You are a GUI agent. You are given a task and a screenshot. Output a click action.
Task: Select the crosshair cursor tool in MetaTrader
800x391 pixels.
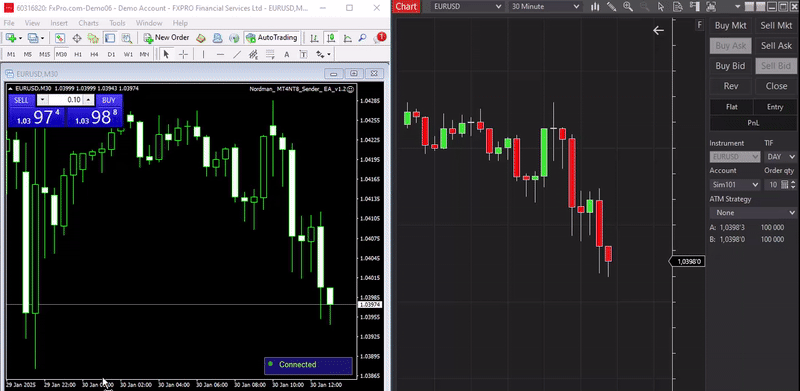tap(183, 54)
